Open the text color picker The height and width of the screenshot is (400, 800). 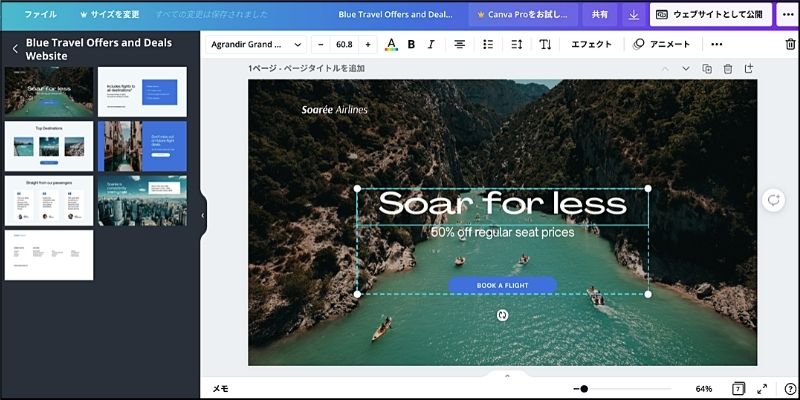[391, 44]
